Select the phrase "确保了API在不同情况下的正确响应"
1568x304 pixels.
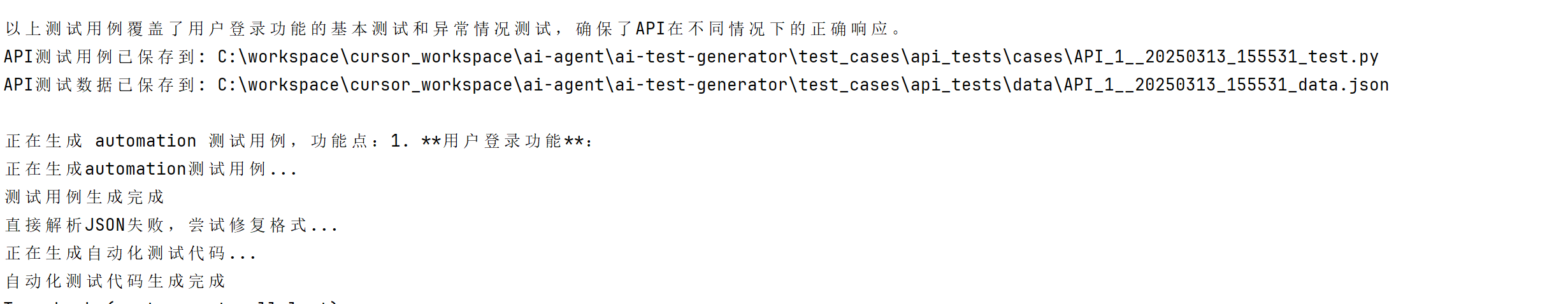pyautogui.click(x=733, y=29)
